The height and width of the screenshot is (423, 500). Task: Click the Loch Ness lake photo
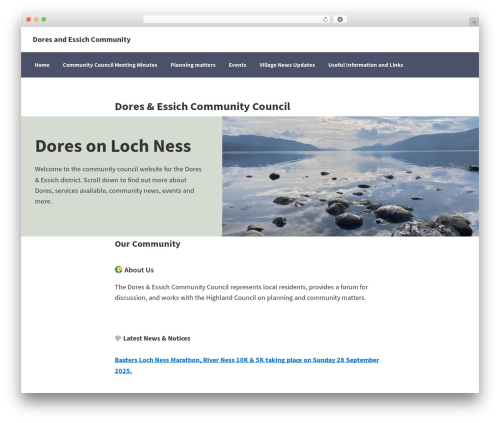[351, 176]
